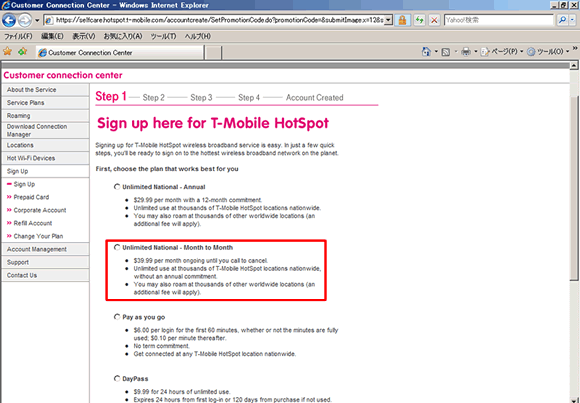Image resolution: width=580 pixels, height=403 pixels.
Task: Open Download Connection Manager sidebar link
Action: point(45,130)
